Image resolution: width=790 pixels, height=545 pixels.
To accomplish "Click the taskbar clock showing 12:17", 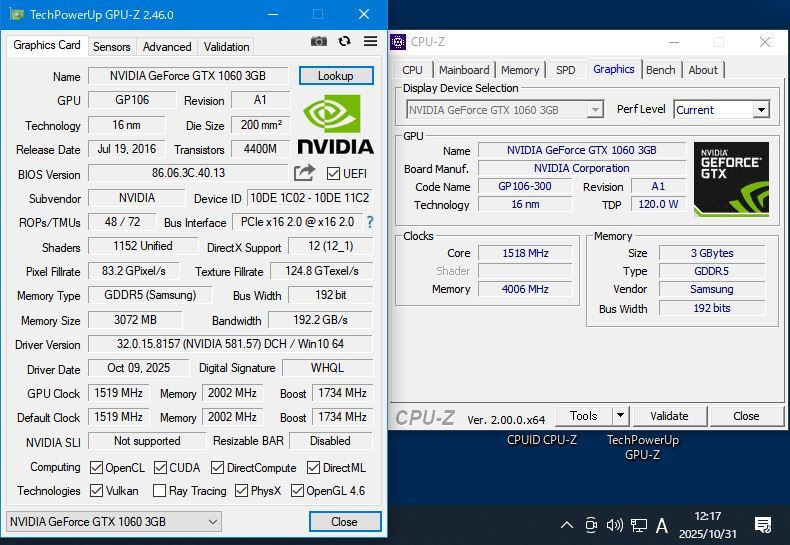I will 707,524.
